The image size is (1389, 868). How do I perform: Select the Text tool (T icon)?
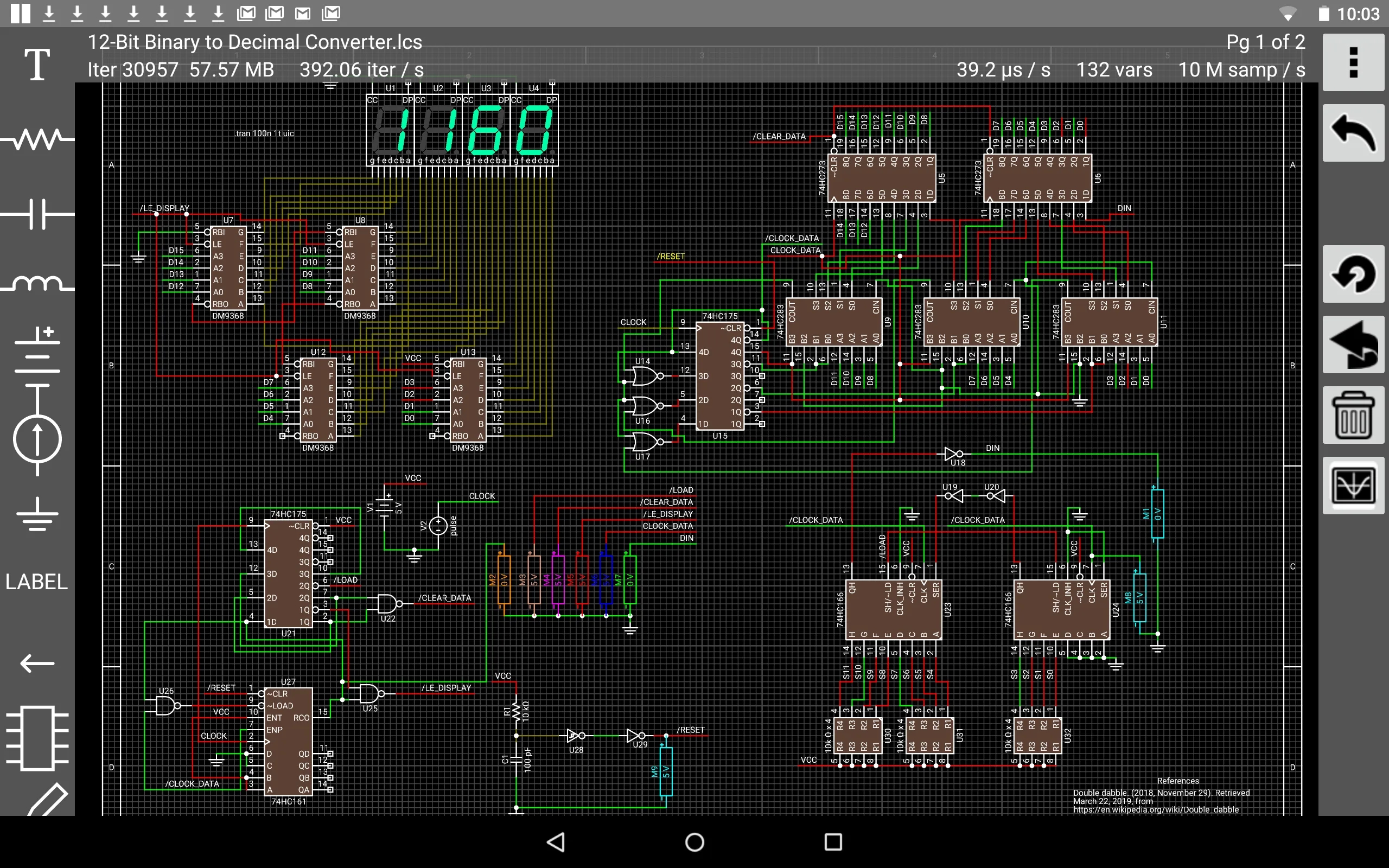(37, 65)
